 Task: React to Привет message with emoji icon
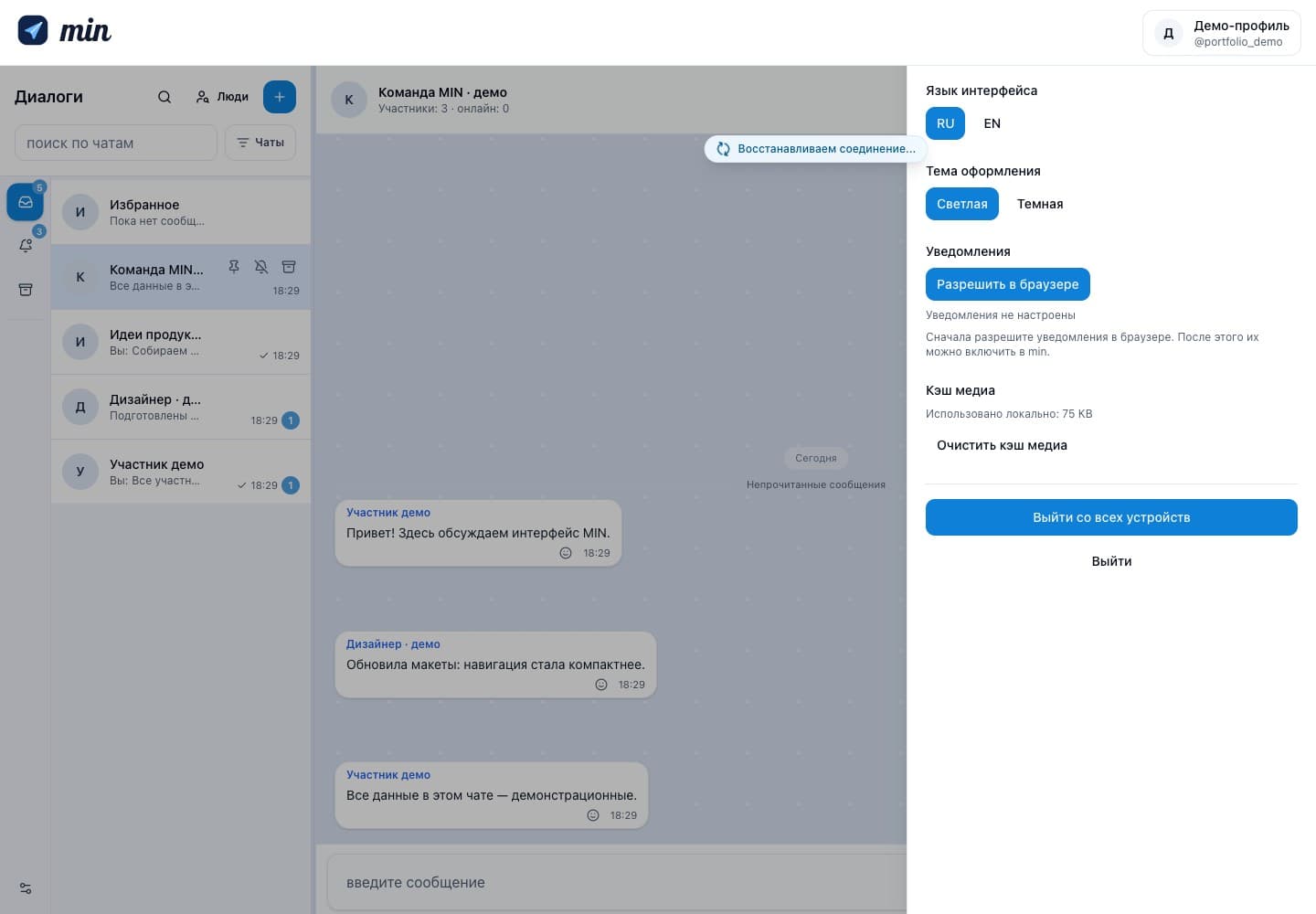coord(566,553)
